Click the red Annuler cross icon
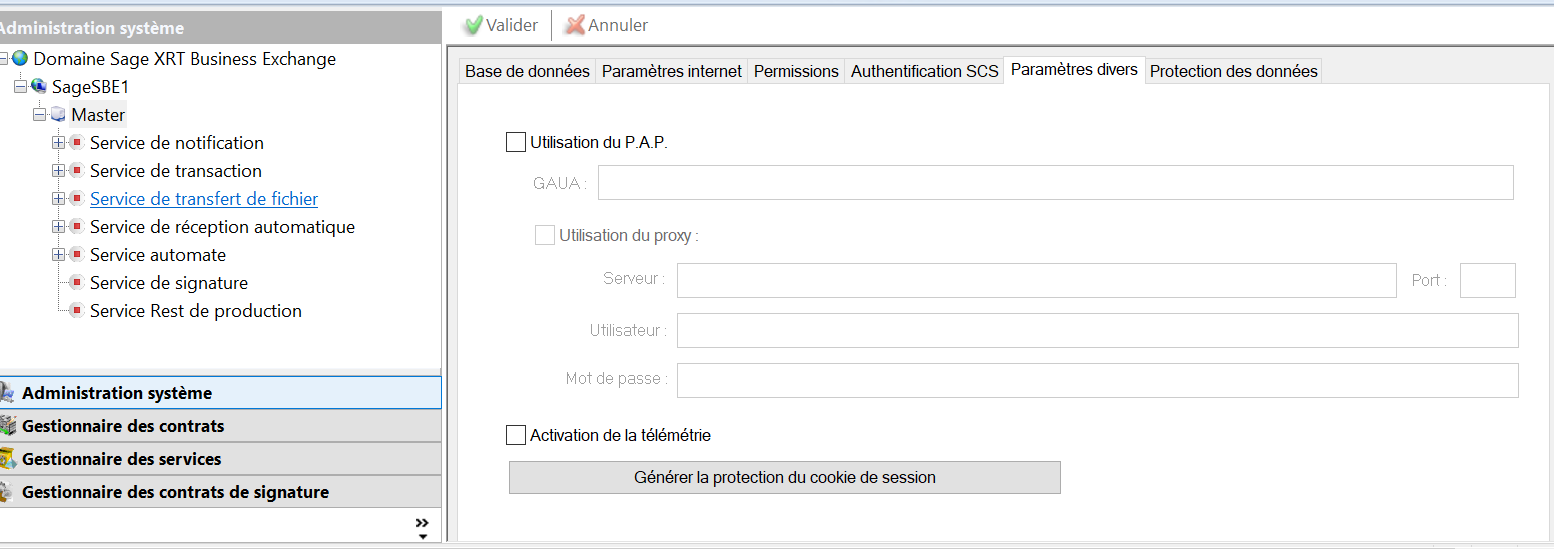Image resolution: width=1554 pixels, height=549 pixels. (x=575, y=26)
